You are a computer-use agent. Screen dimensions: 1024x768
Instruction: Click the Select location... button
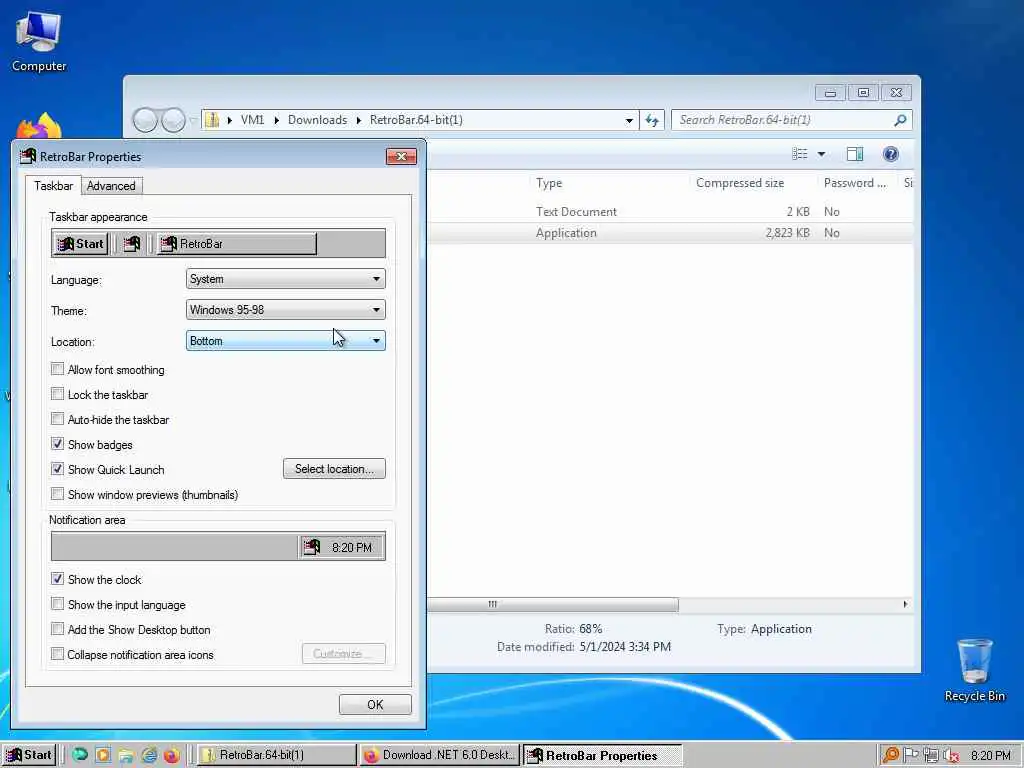(334, 469)
